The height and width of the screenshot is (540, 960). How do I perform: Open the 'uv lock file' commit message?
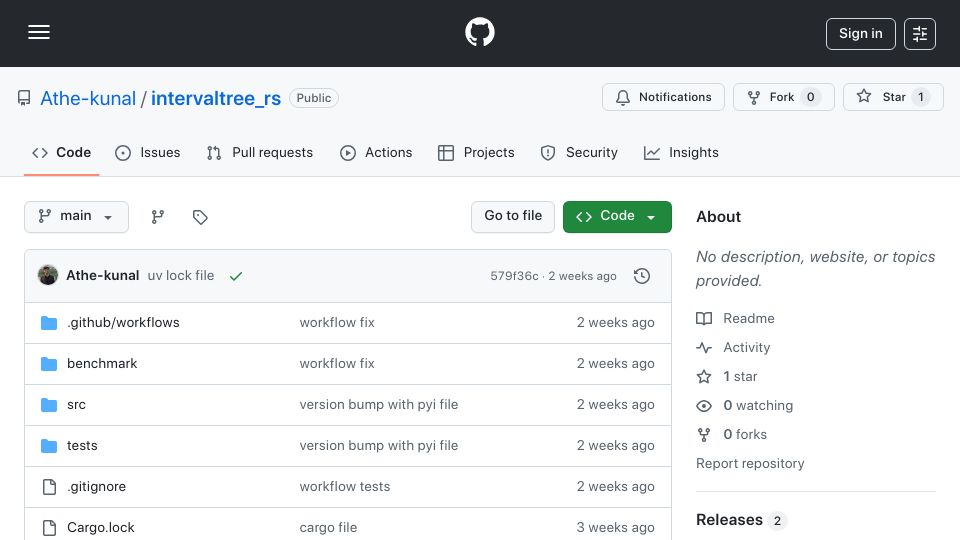(x=181, y=276)
